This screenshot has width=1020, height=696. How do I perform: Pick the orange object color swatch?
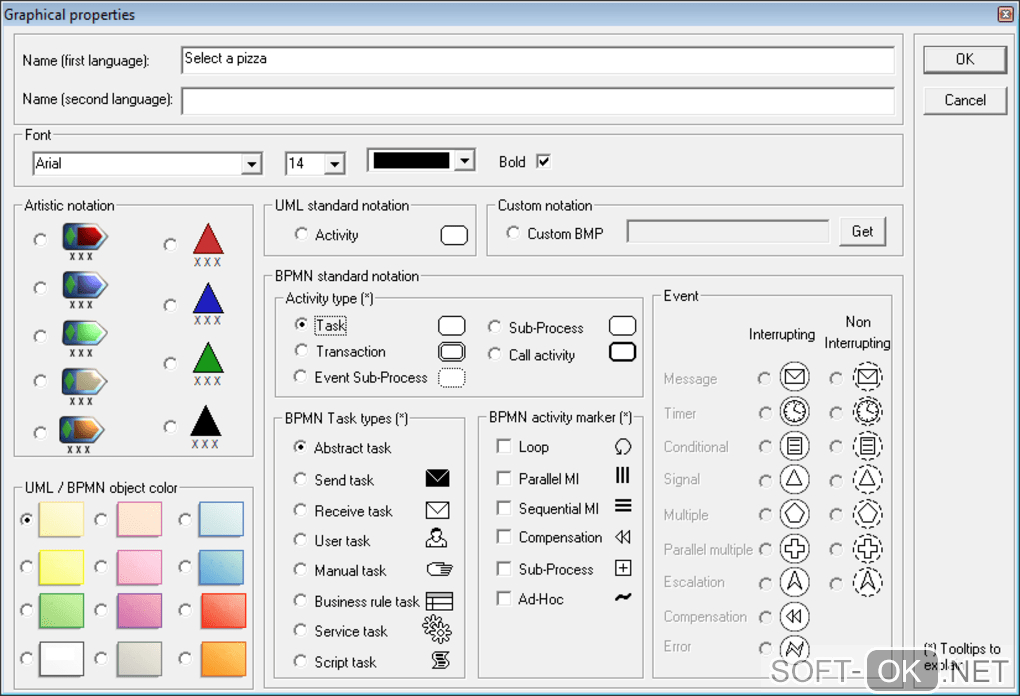(223, 659)
